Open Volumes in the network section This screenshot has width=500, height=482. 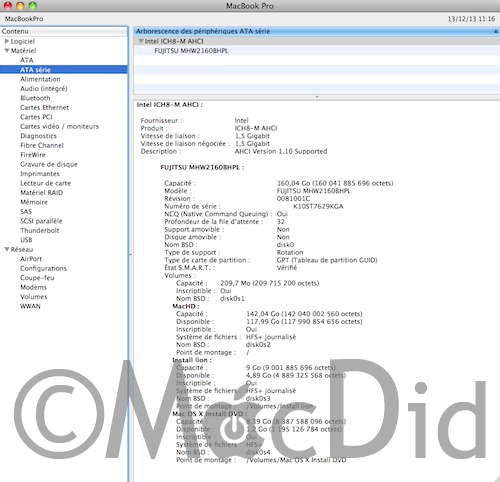click(x=34, y=297)
